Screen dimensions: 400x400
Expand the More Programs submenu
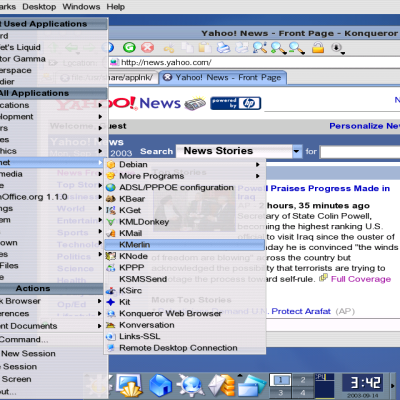[185, 176]
